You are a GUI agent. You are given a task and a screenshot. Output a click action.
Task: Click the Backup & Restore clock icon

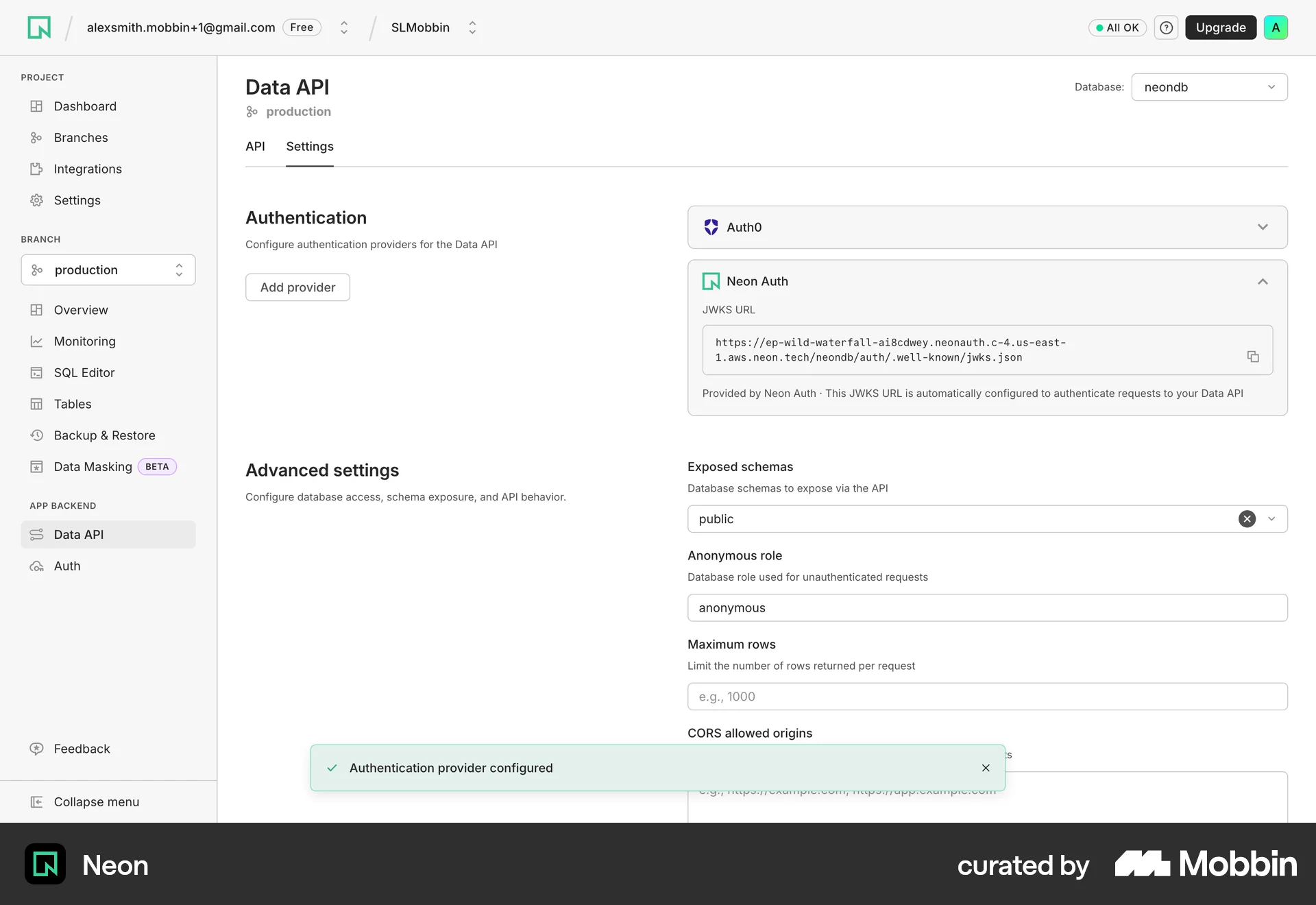(x=36, y=435)
